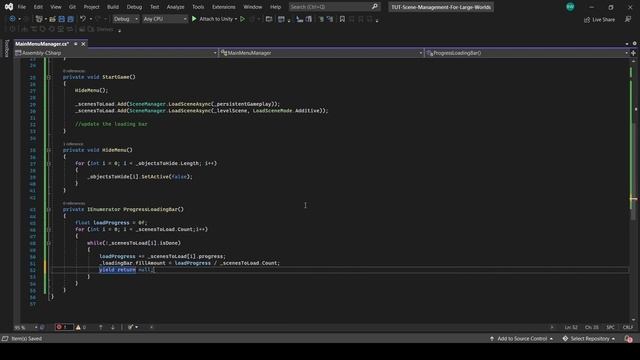Collapse the ProgressLoadingBar method outline

[x=49, y=209]
